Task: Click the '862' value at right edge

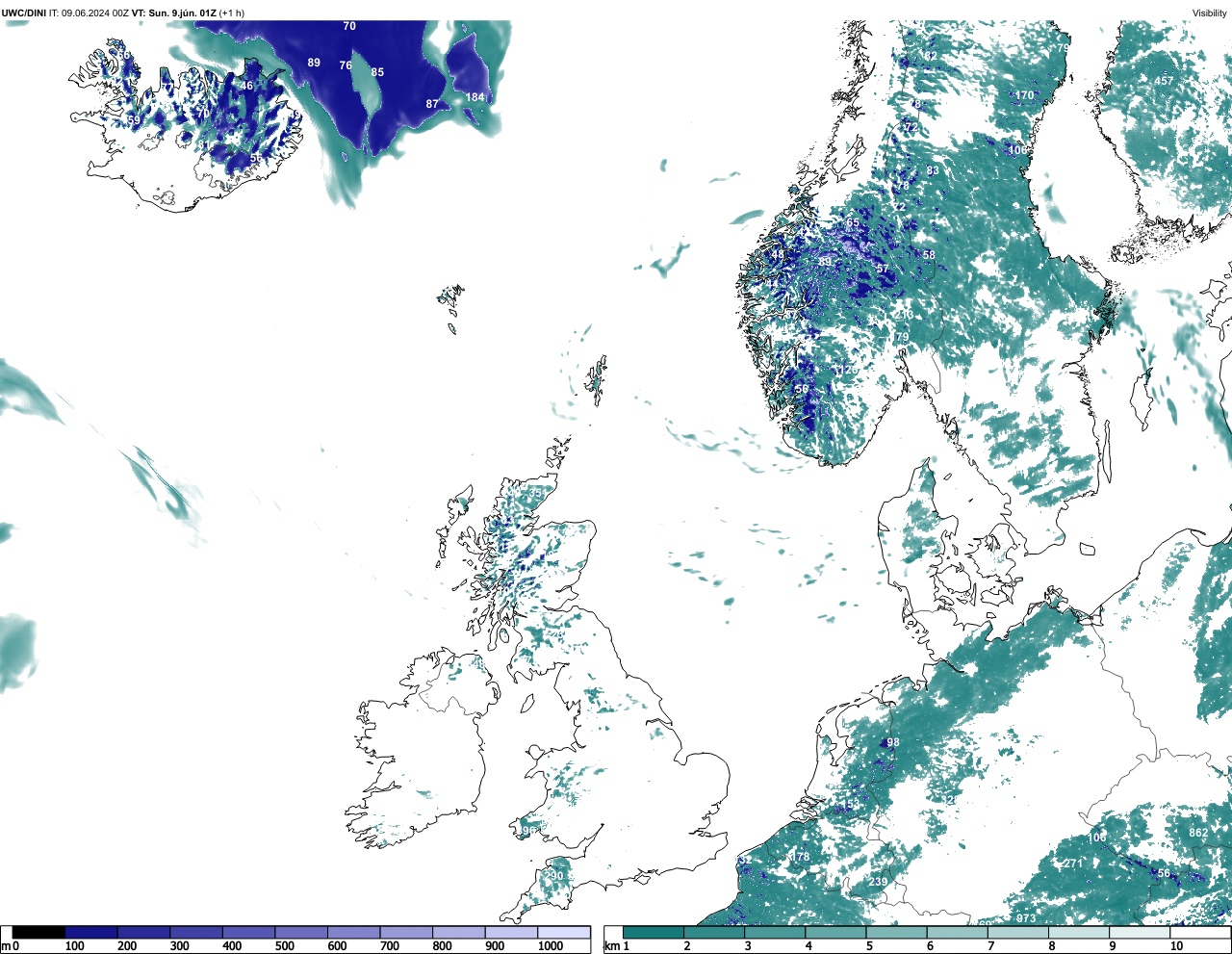Action: (x=1198, y=833)
